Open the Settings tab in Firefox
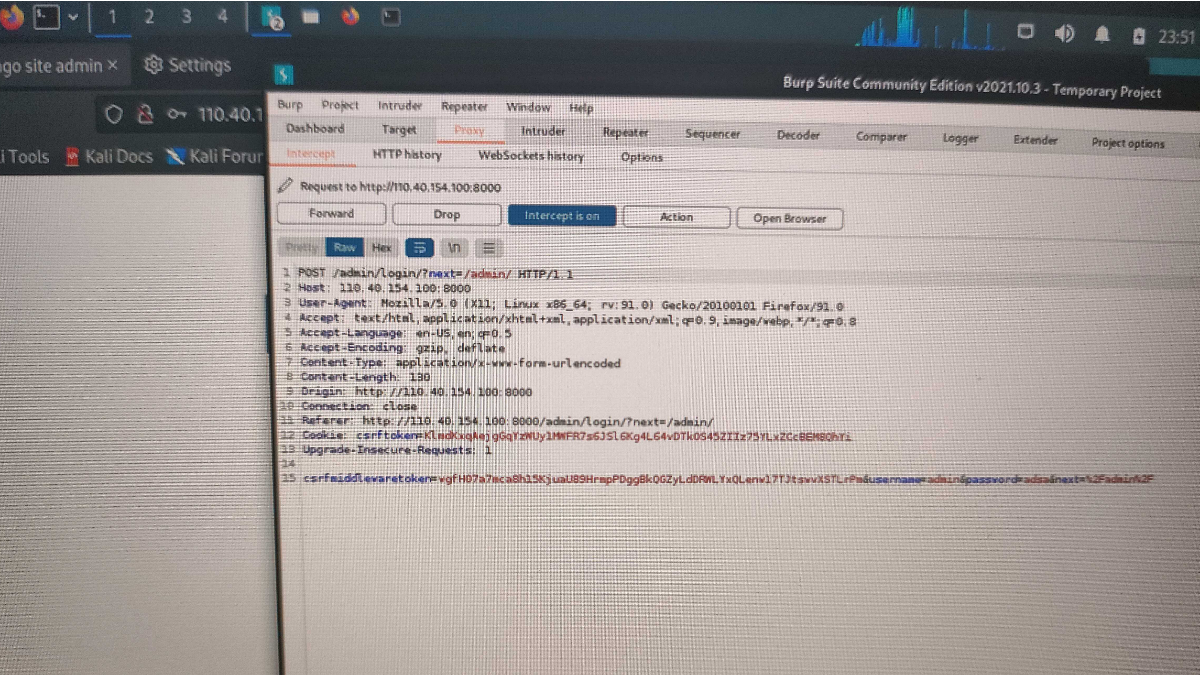The image size is (1200, 675). pos(187,65)
